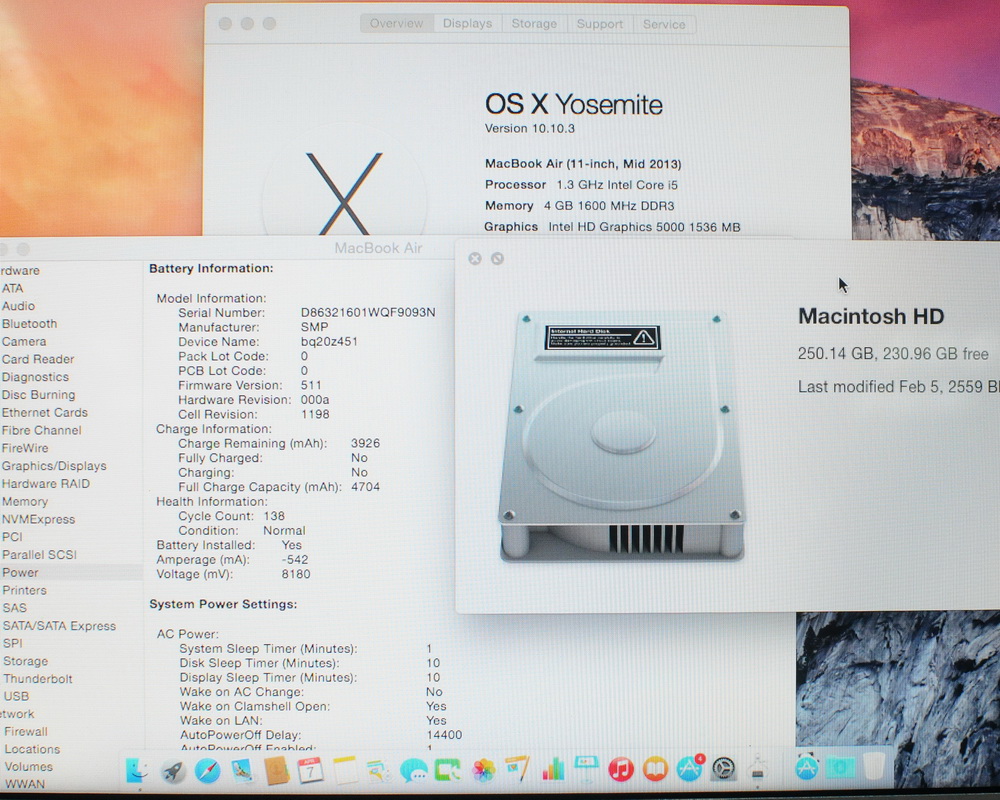Click 'Battery Information:' heading
Screen dimensions: 1000x800
tap(211, 269)
